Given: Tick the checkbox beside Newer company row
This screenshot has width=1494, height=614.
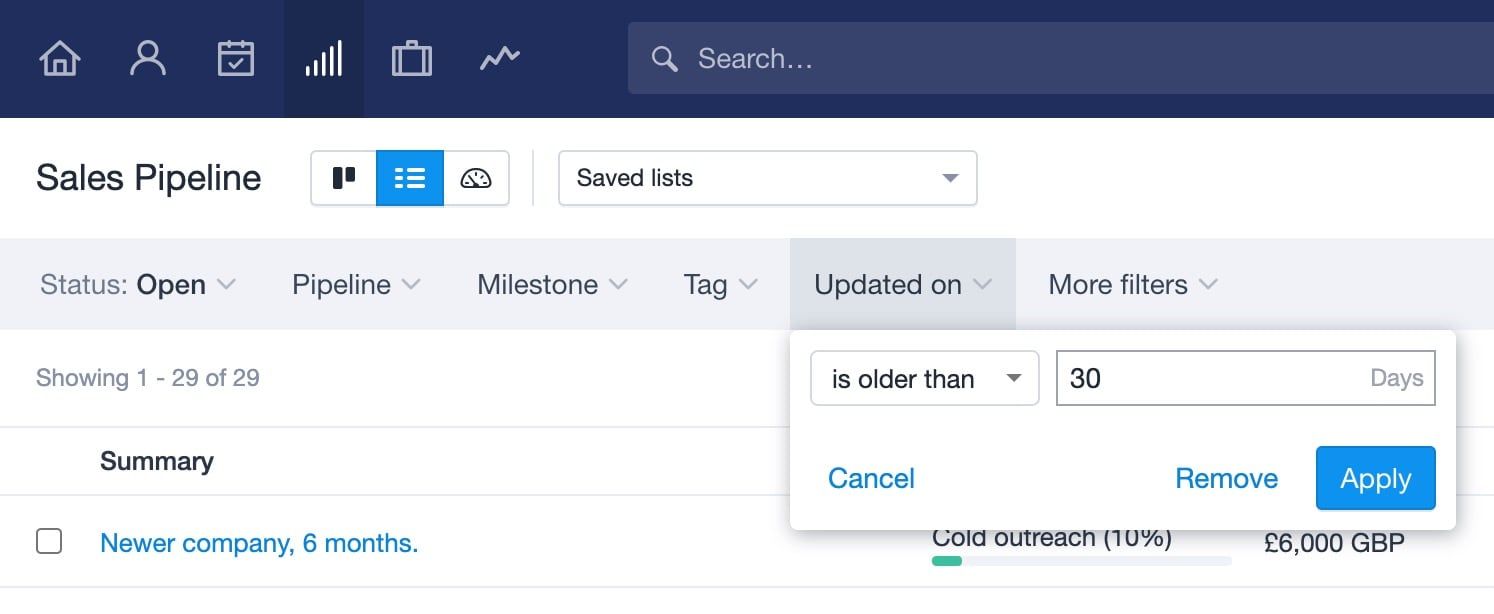Looking at the screenshot, I should pos(49,542).
